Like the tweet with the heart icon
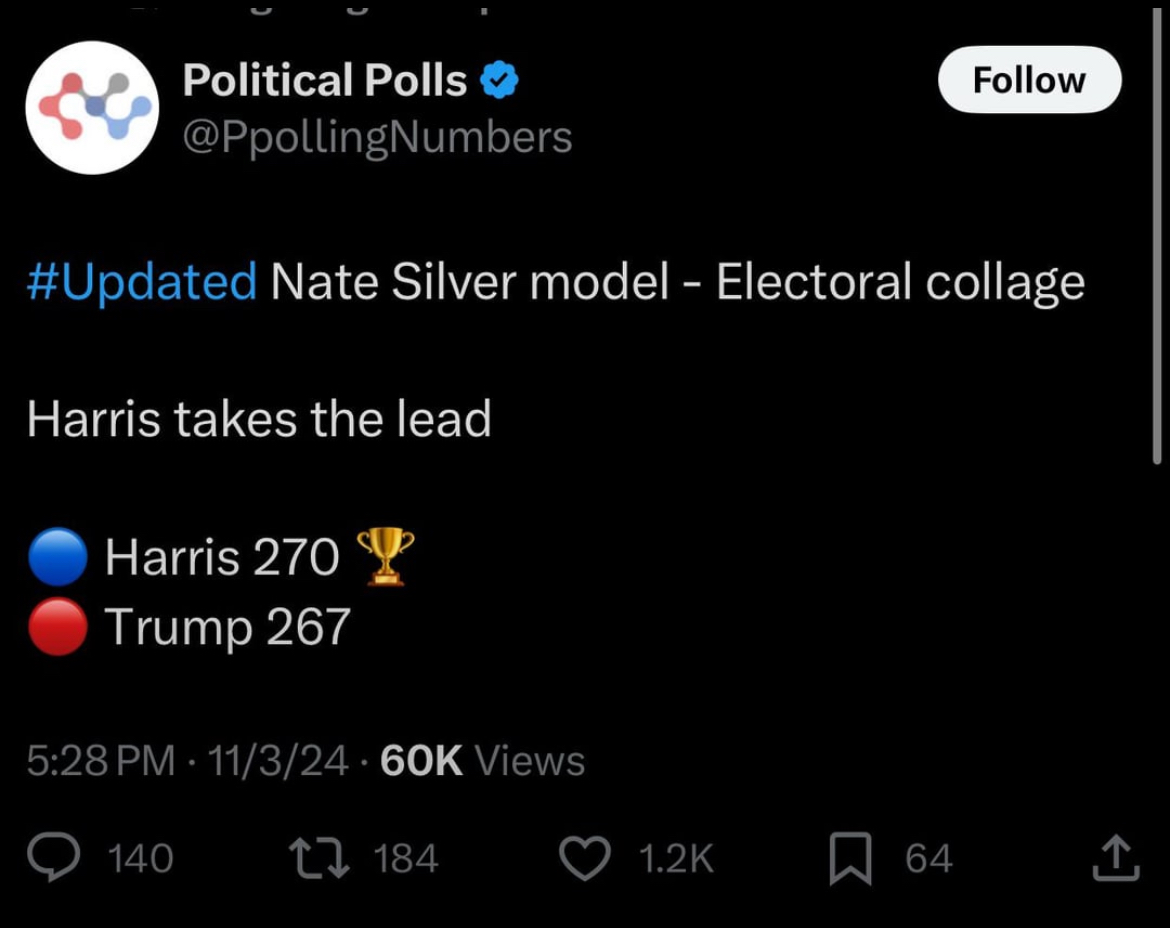1170x928 pixels. pos(584,858)
